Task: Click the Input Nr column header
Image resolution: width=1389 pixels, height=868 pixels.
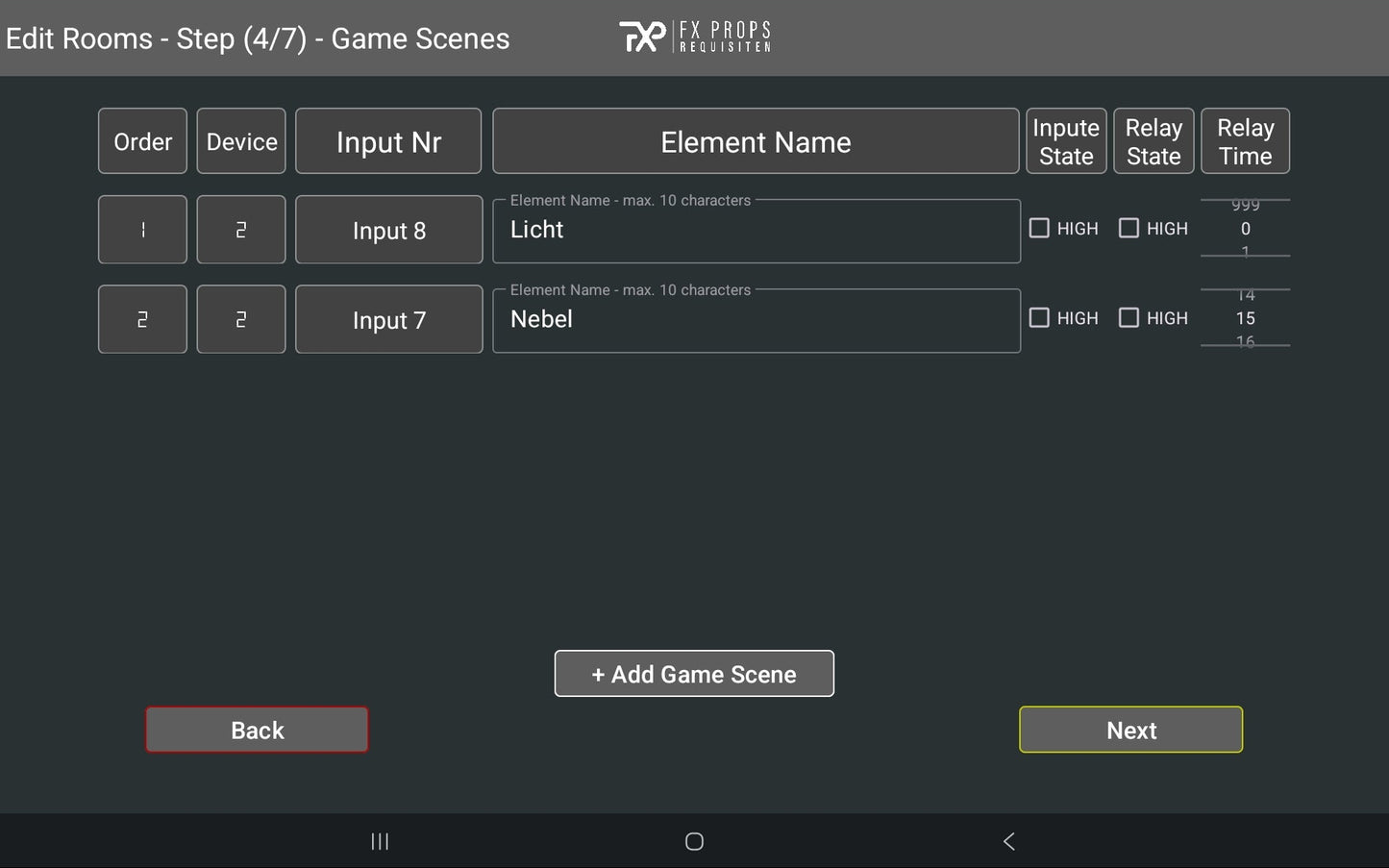Action: tap(388, 140)
